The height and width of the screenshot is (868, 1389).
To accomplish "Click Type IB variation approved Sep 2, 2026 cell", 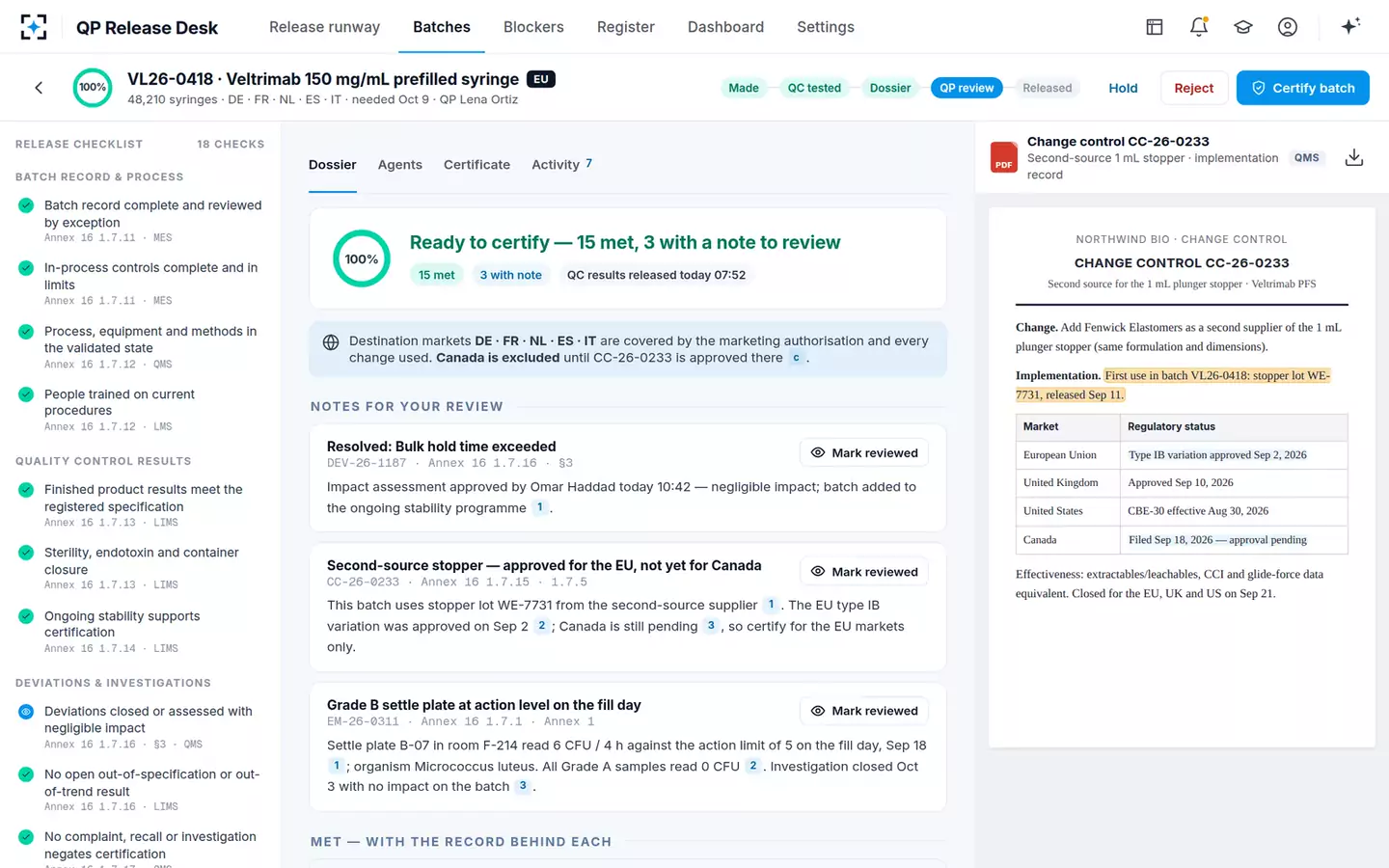I will pyautogui.click(x=1234, y=455).
